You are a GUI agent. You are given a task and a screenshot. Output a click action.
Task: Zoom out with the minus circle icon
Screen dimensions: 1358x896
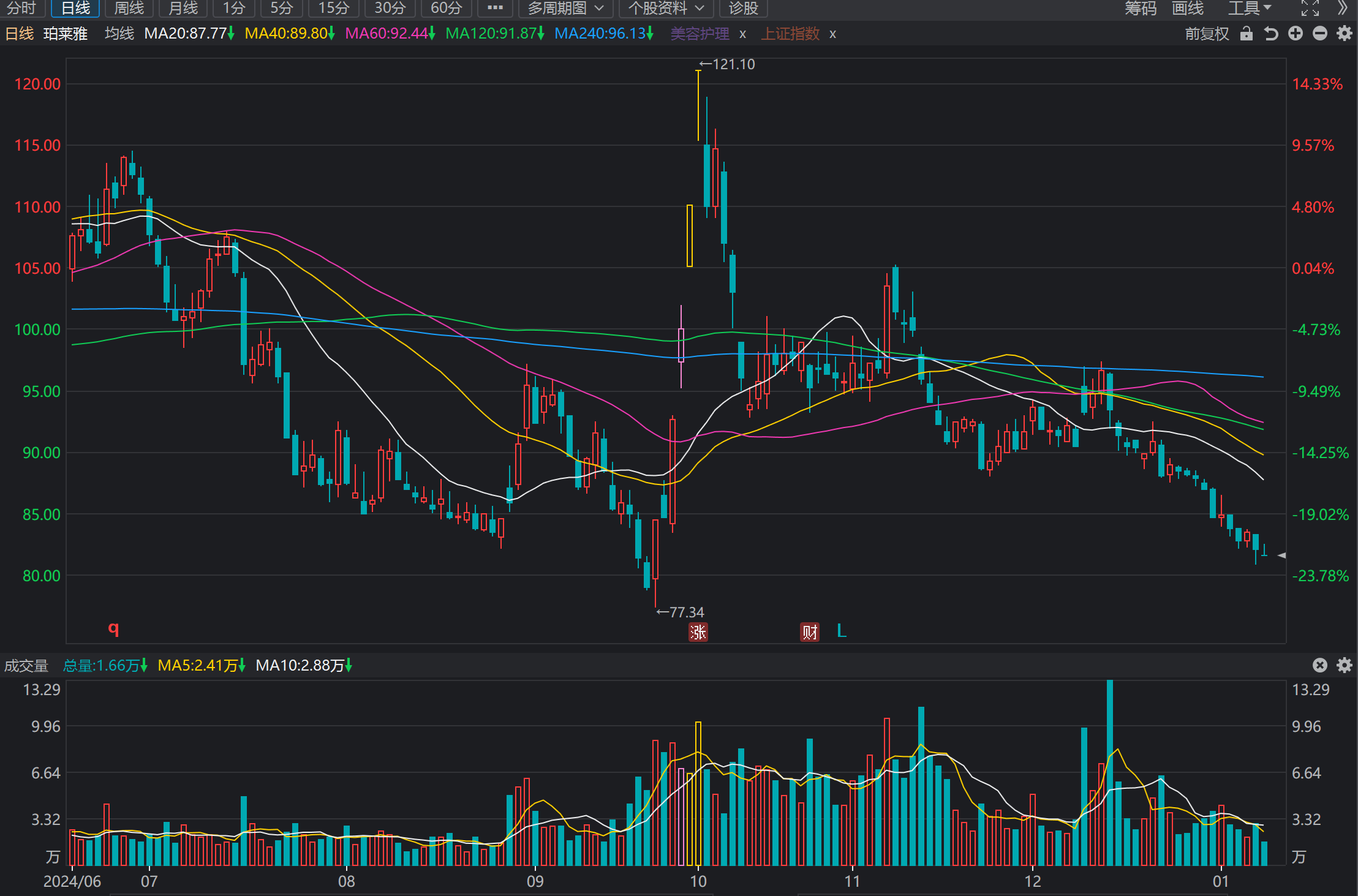point(1320,34)
